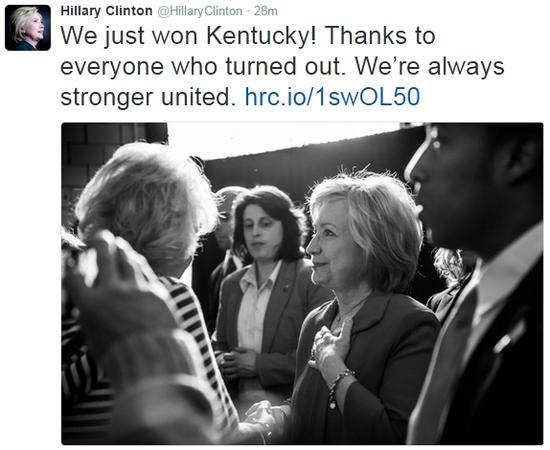Open the profile avatar thumbnail beside the tweet
550x450 pixels.
pos(28,28)
